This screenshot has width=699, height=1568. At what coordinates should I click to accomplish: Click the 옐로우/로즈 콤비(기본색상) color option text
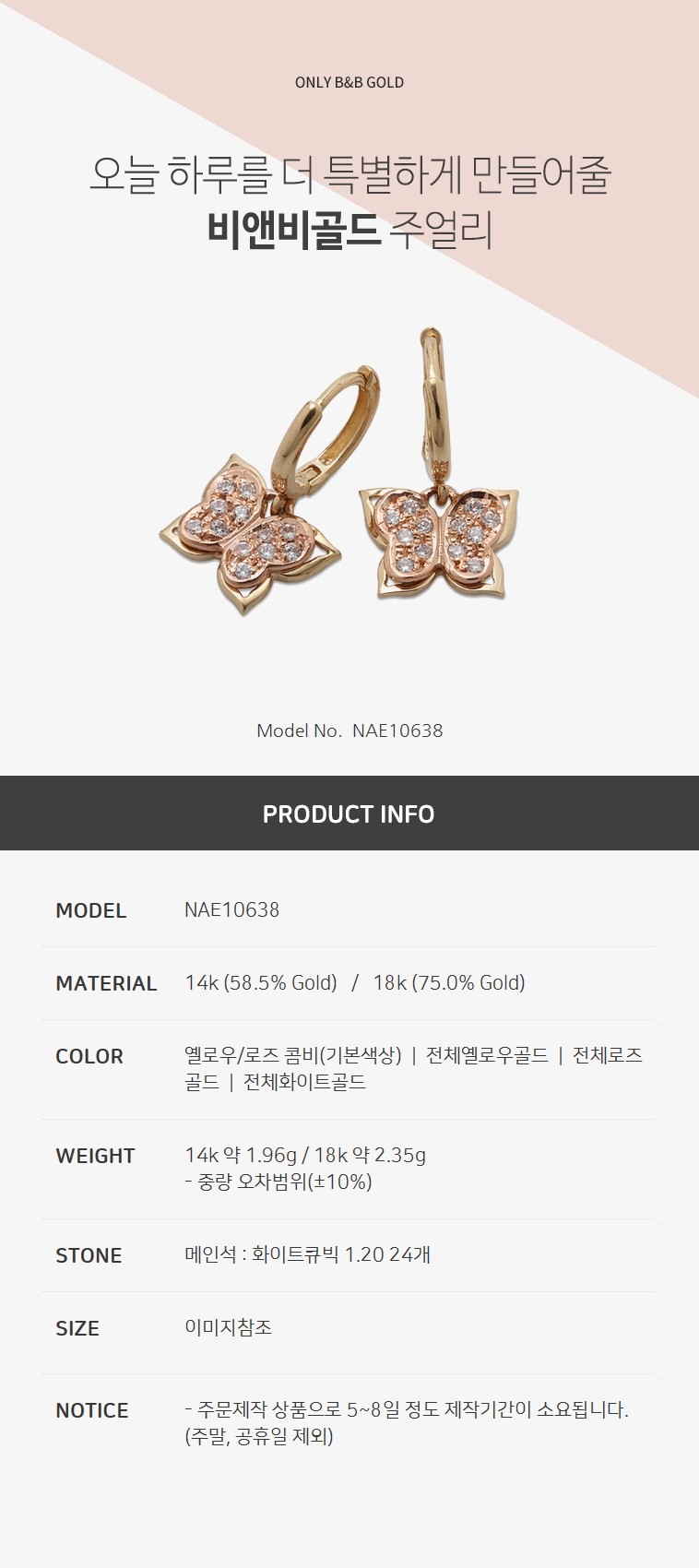(293, 1055)
